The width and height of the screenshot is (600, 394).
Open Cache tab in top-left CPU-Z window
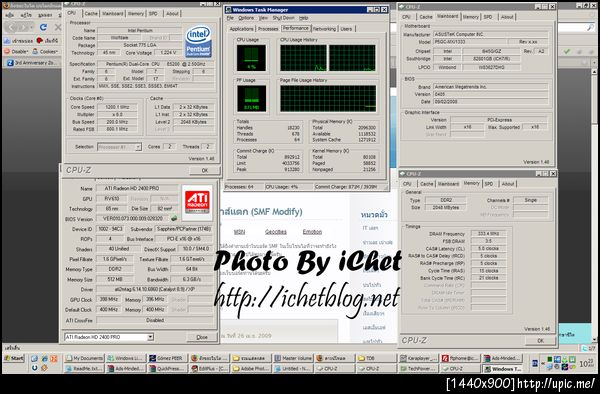click(91, 13)
